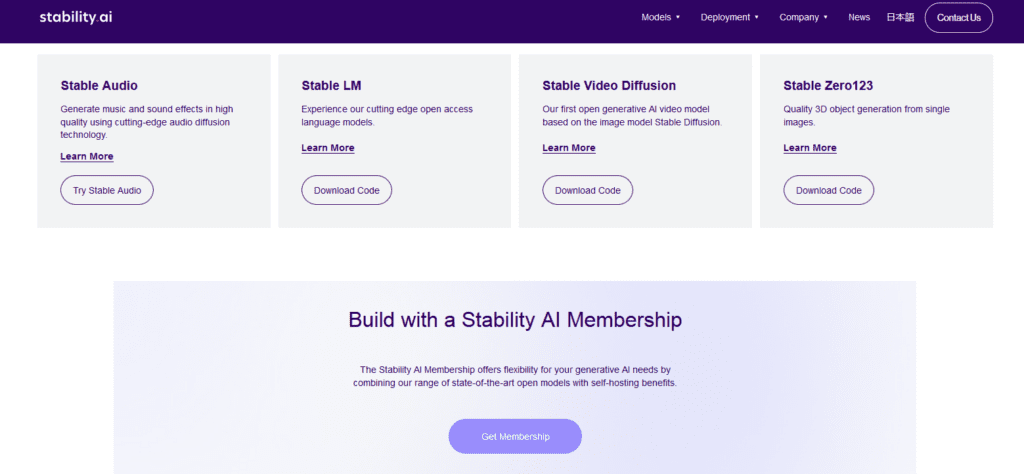1024x474 pixels.
Task: Download Code for Stable Zero123
Action: (x=829, y=190)
